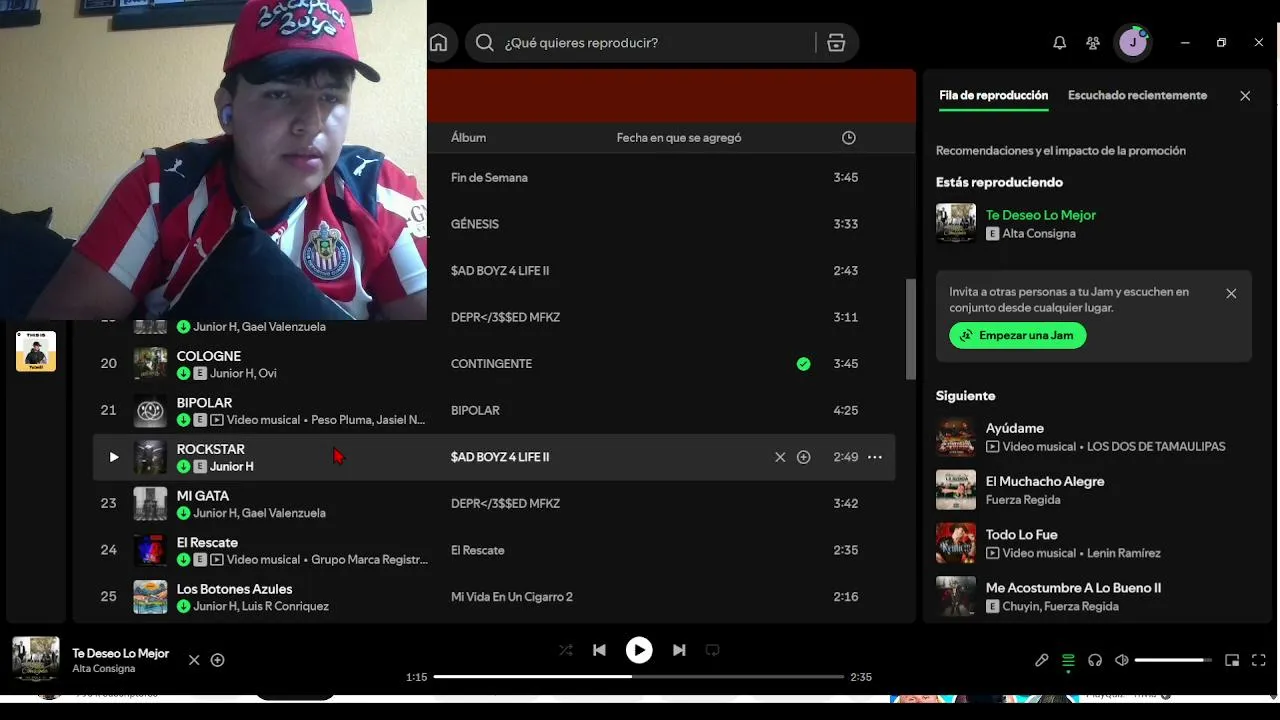Open LOS DOS DE TAMAULIPAS artist link

point(1156,447)
